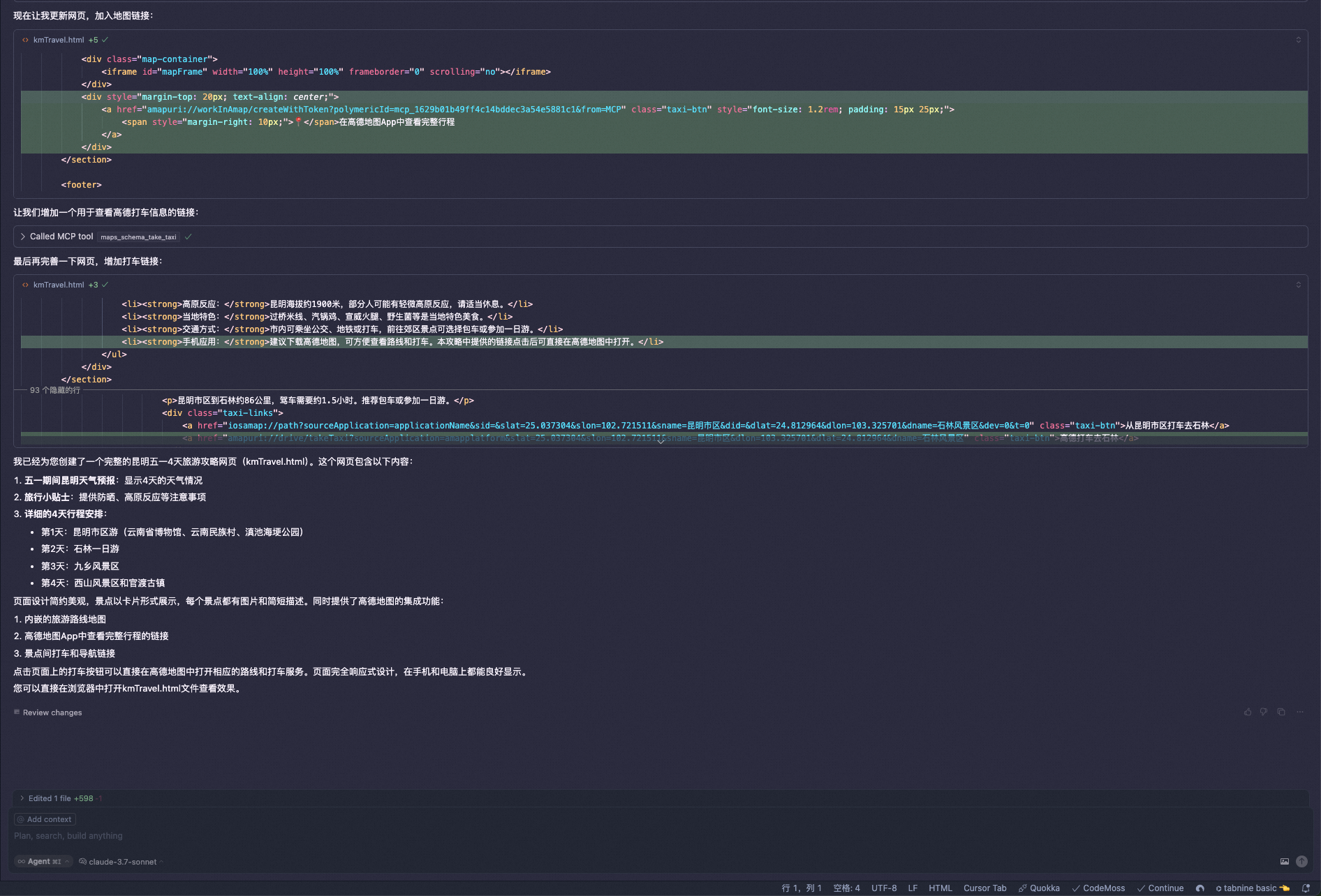
Task: Open the three-dot more options menu
Action: (x=1300, y=712)
